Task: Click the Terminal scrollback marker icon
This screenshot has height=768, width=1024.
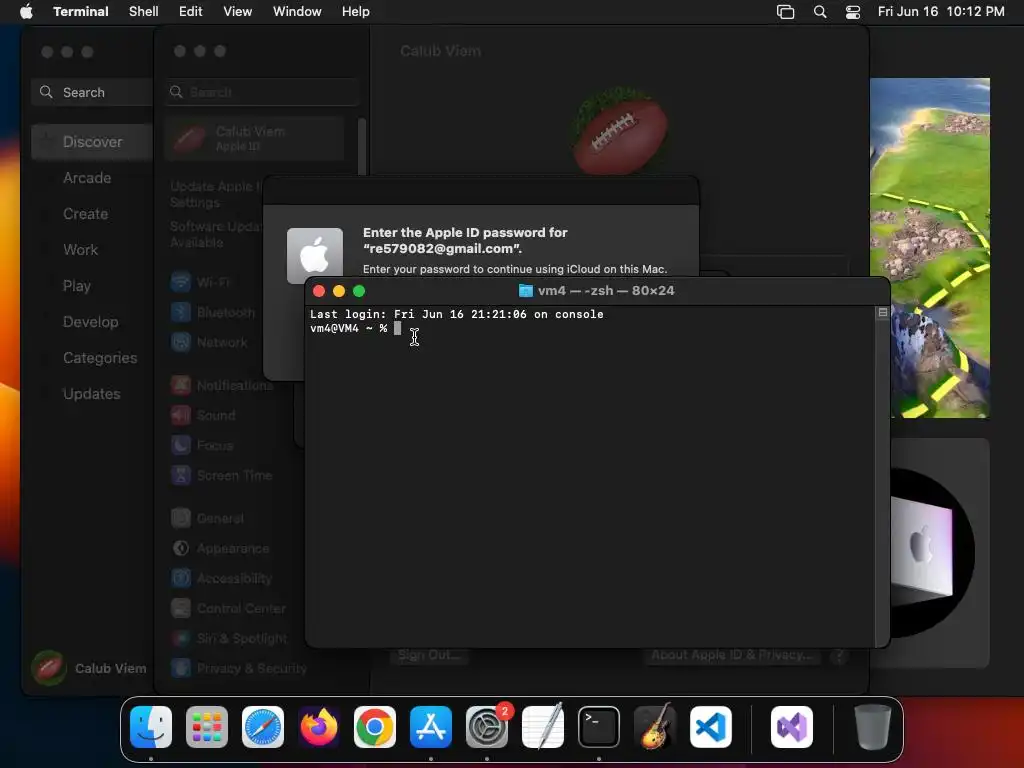Action: coord(883,313)
